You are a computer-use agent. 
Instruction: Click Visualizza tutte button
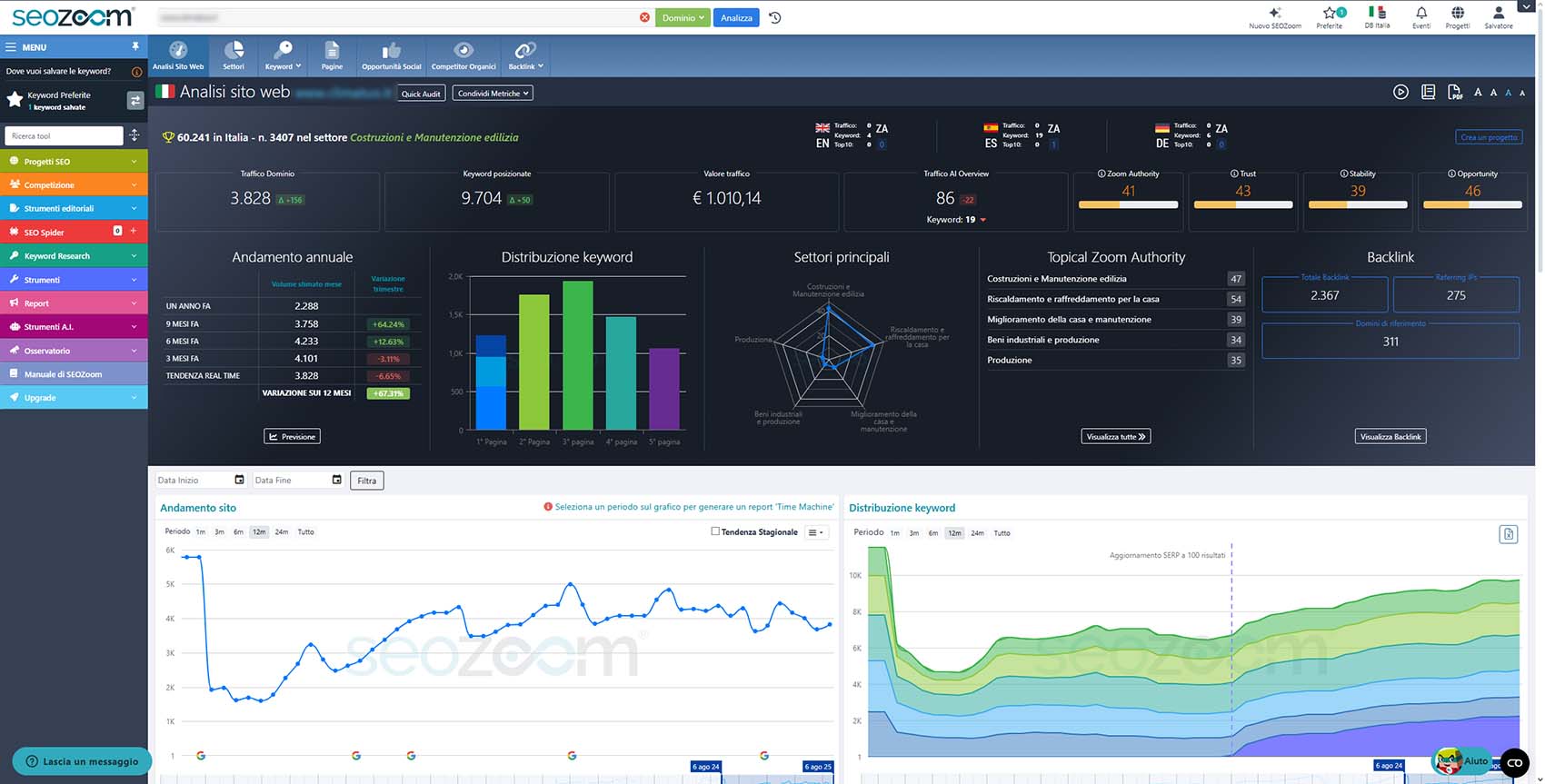click(1116, 437)
